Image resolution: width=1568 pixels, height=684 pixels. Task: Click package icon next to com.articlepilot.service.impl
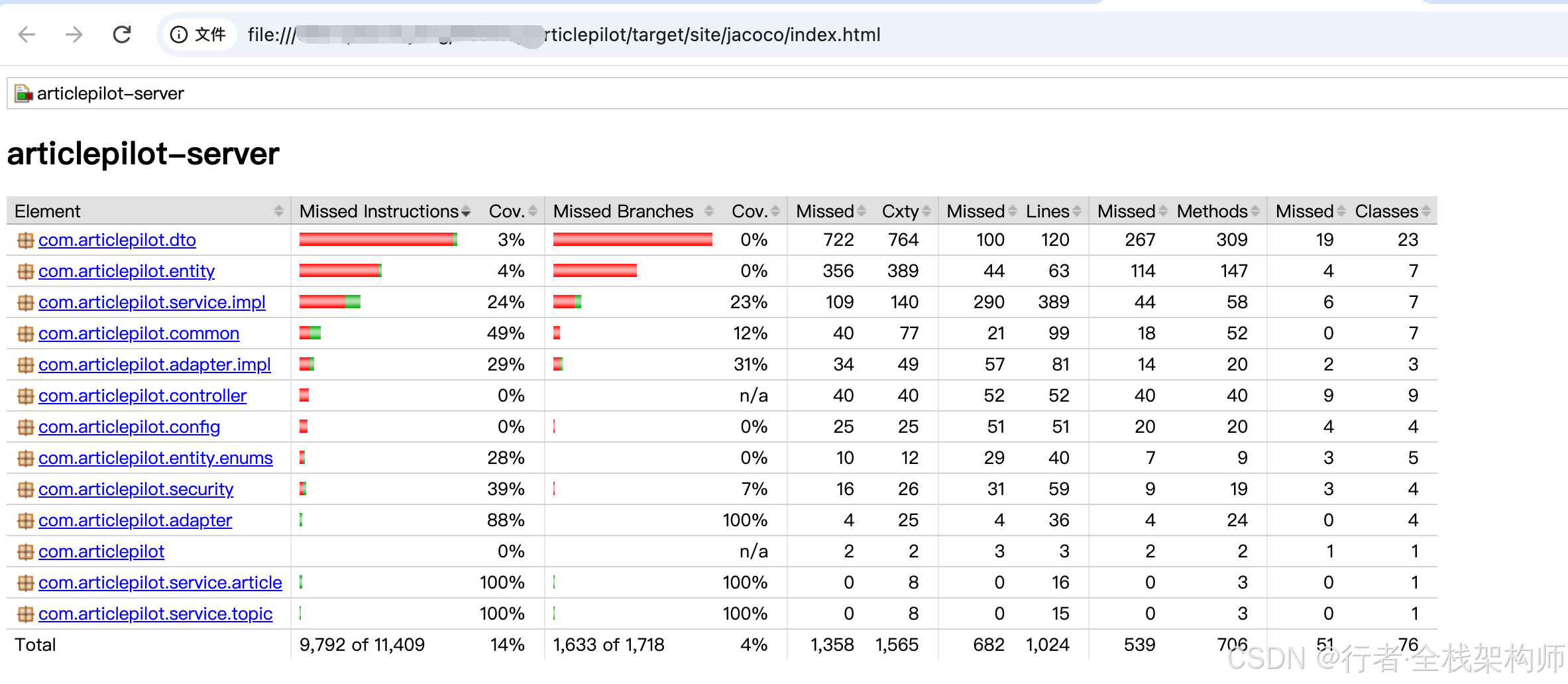click(25, 302)
